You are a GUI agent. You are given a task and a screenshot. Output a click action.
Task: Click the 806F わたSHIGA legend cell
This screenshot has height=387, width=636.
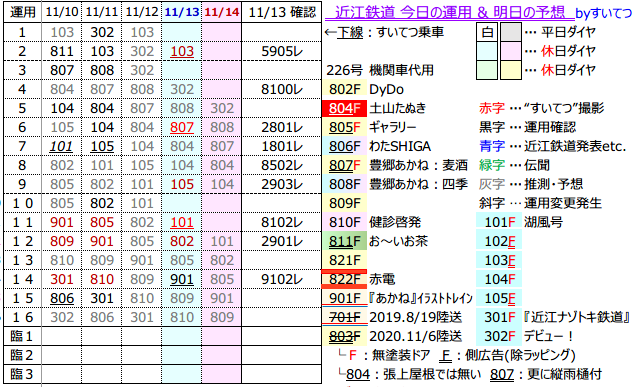(344, 146)
